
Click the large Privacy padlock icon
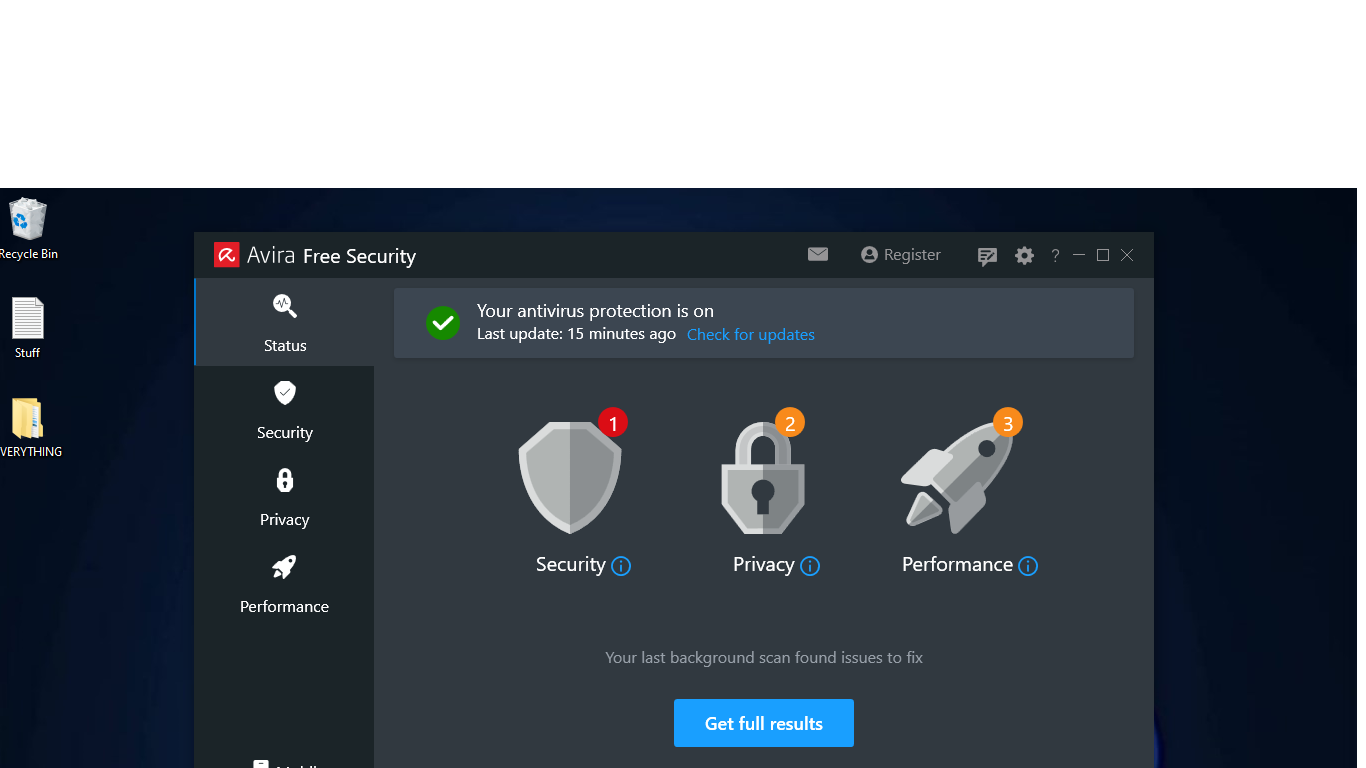(x=763, y=478)
